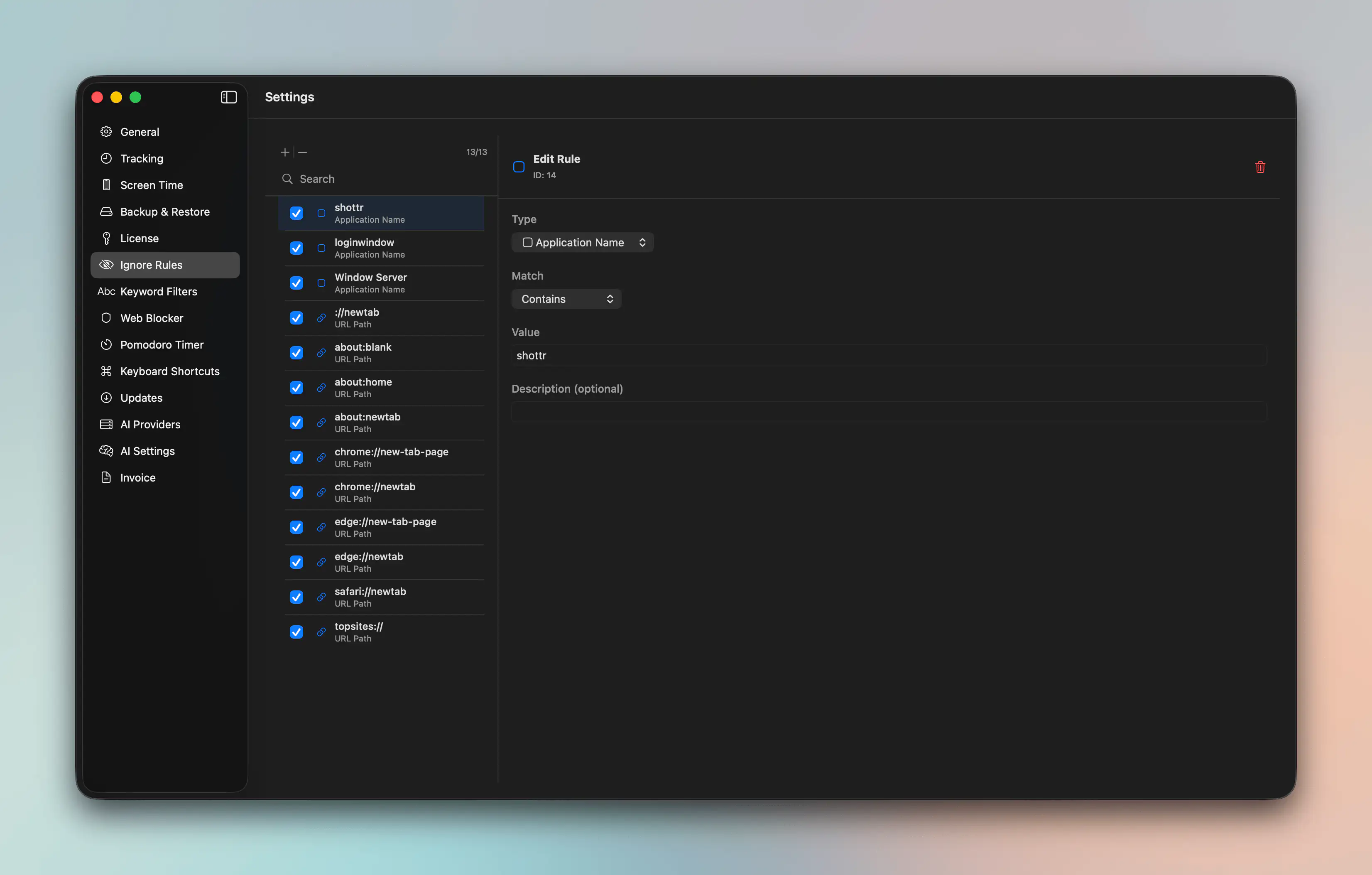This screenshot has height=875, width=1372.
Task: Delete rule using red trash icon
Action: click(1260, 167)
